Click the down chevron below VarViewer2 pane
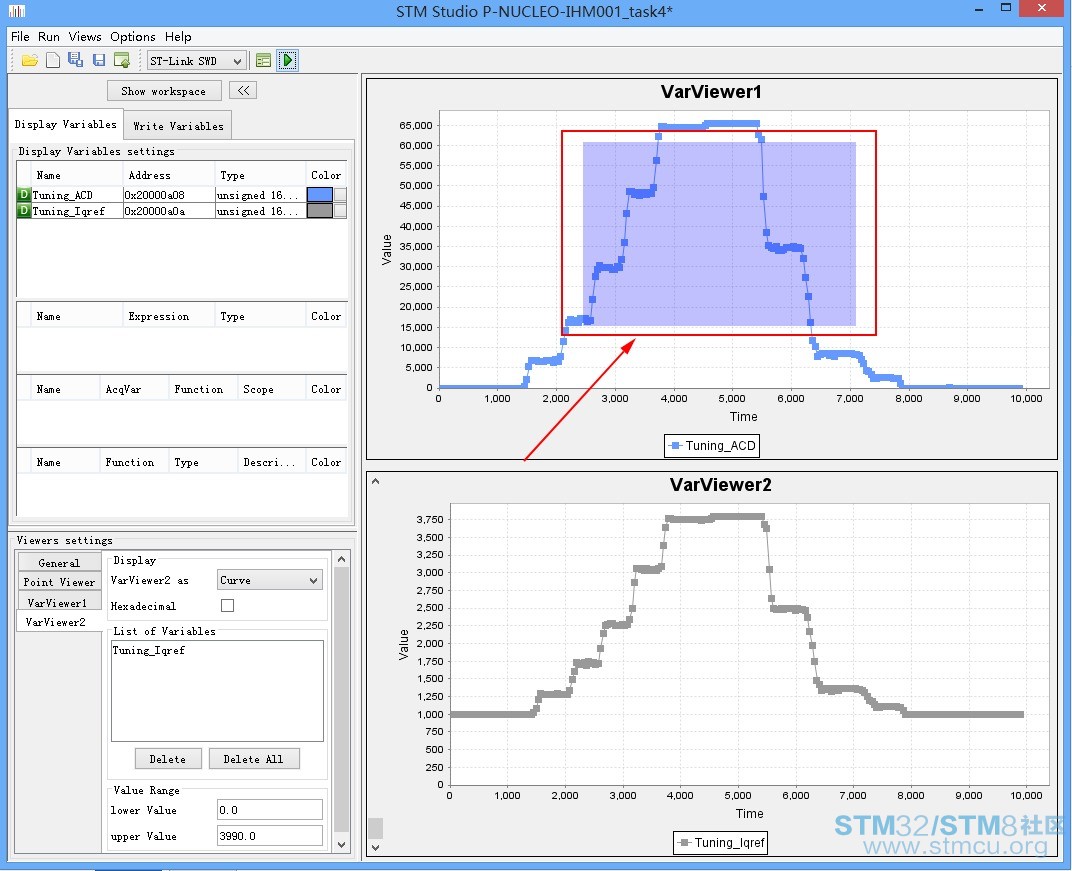The image size is (1072, 871). pos(375,848)
